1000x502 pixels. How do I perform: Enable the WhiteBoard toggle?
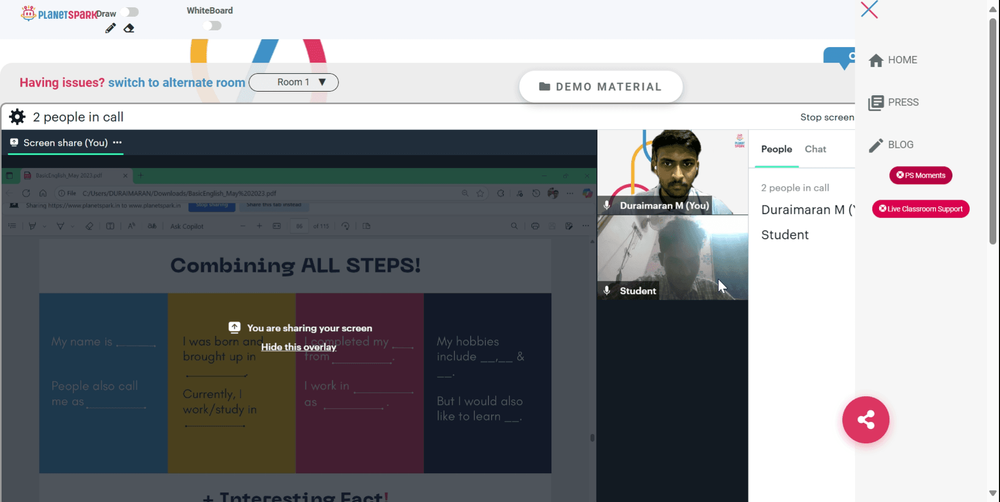click(212, 26)
